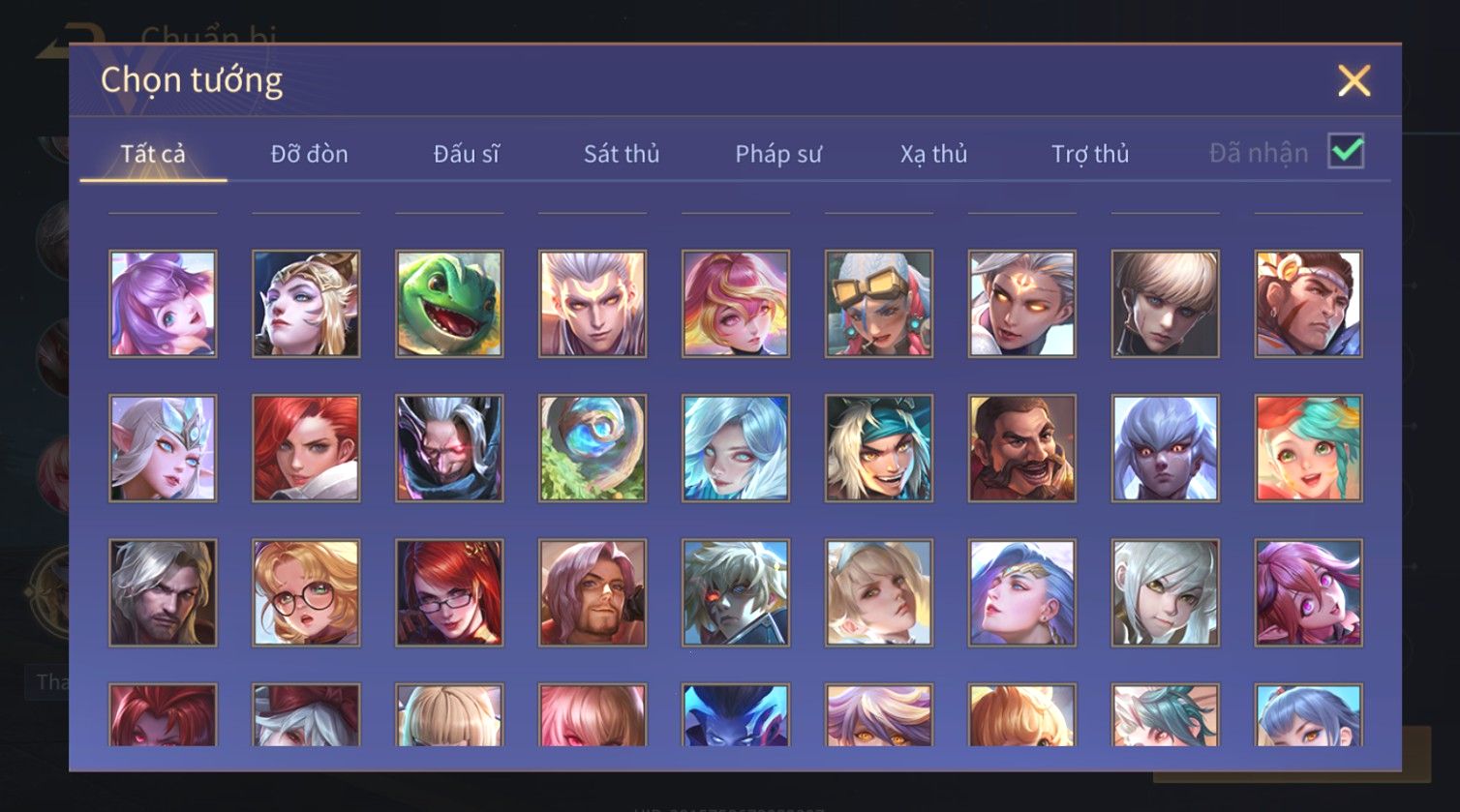
Task: Pick the hero wearing yellow goggles
Action: 879,304
